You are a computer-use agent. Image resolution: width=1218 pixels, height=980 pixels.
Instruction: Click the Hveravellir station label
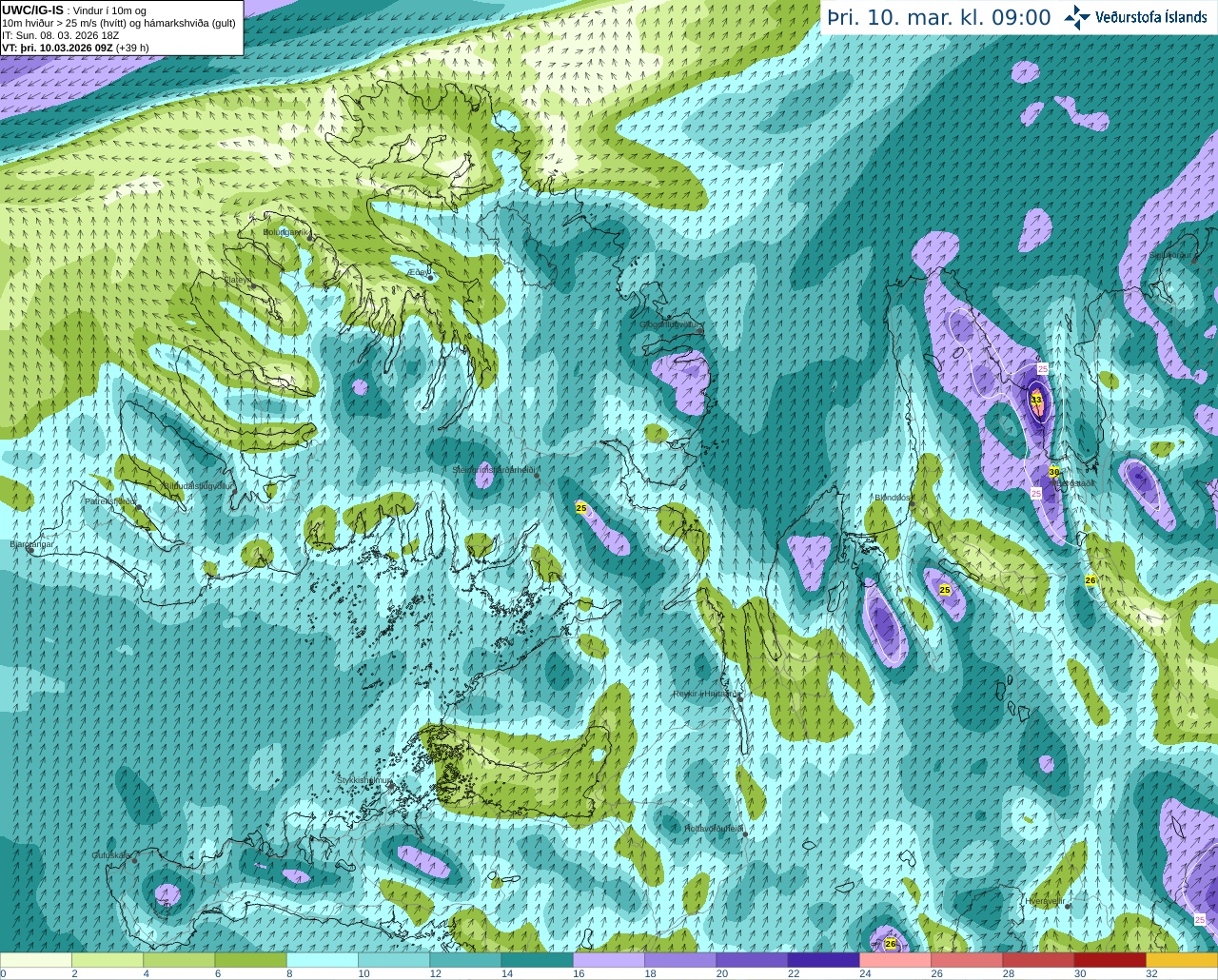[x=1045, y=900]
